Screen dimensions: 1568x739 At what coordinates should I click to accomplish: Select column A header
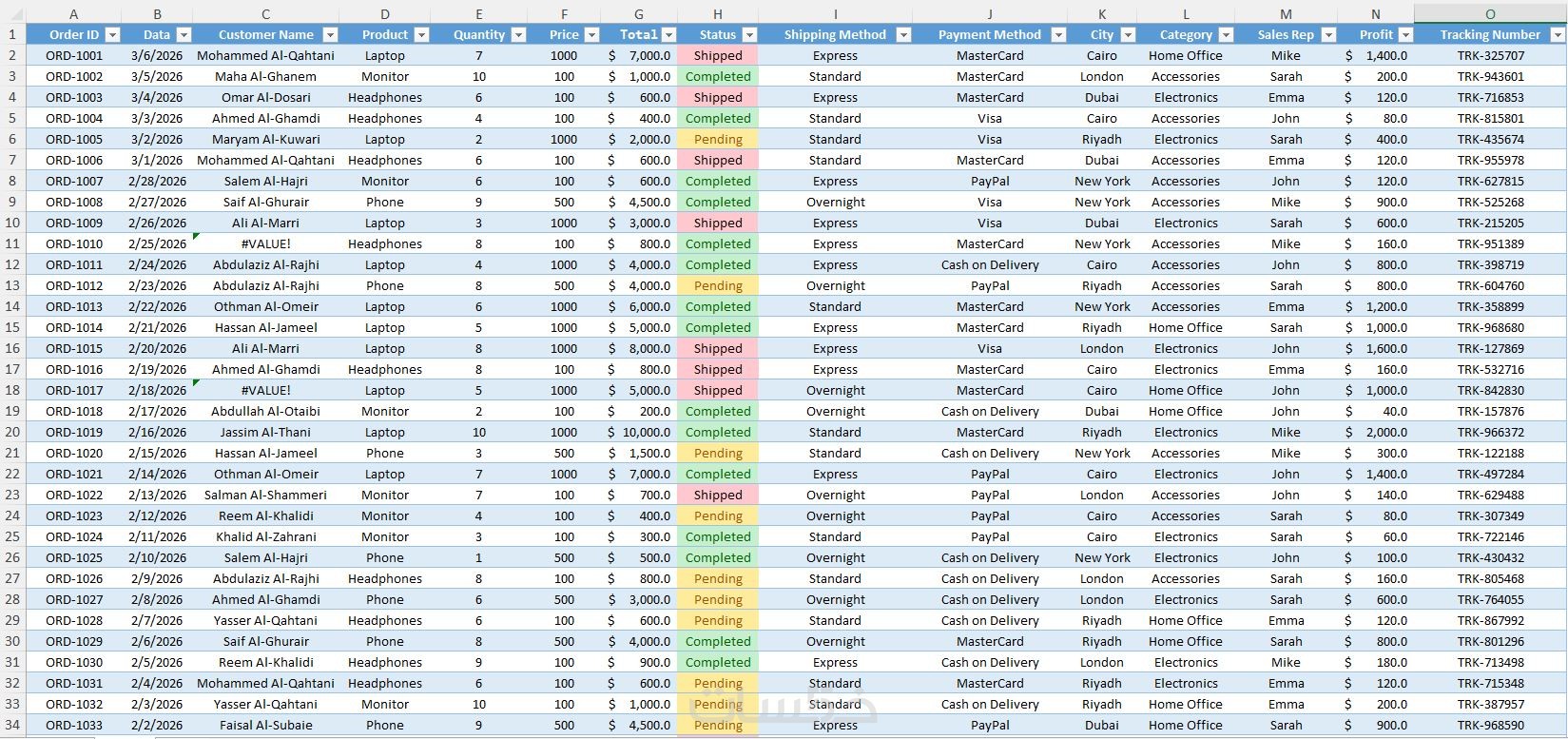point(73,13)
